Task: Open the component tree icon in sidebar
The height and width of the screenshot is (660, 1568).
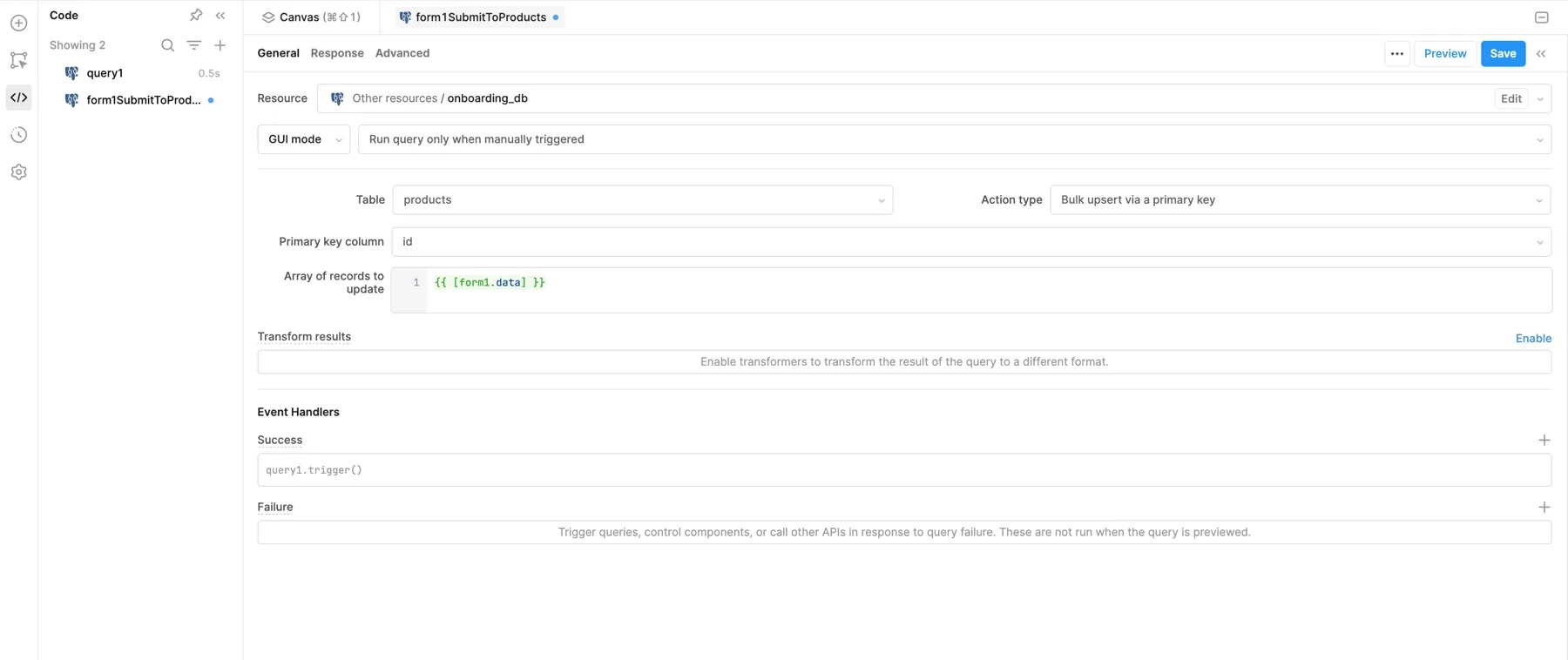Action: click(x=18, y=60)
